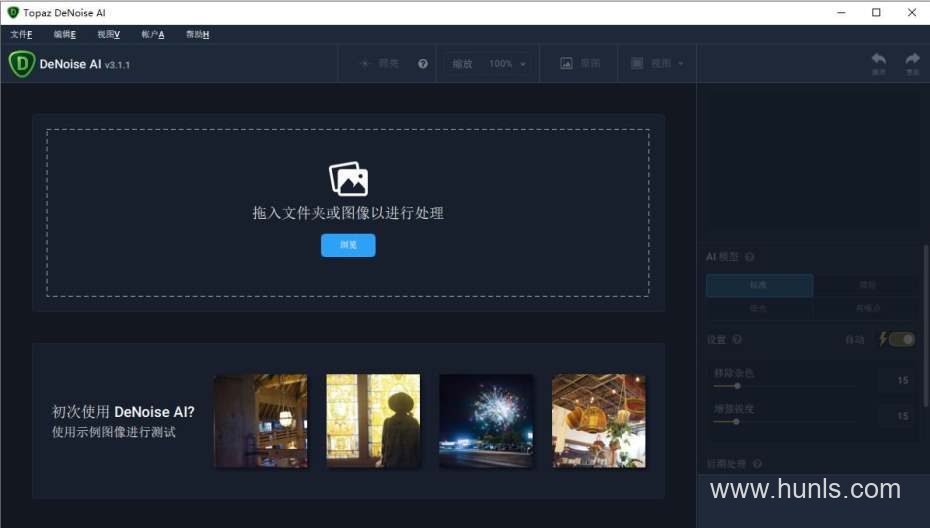Image resolution: width=930 pixels, height=528 pixels.
Task: Click the undo arrow icon
Action: click(x=878, y=59)
